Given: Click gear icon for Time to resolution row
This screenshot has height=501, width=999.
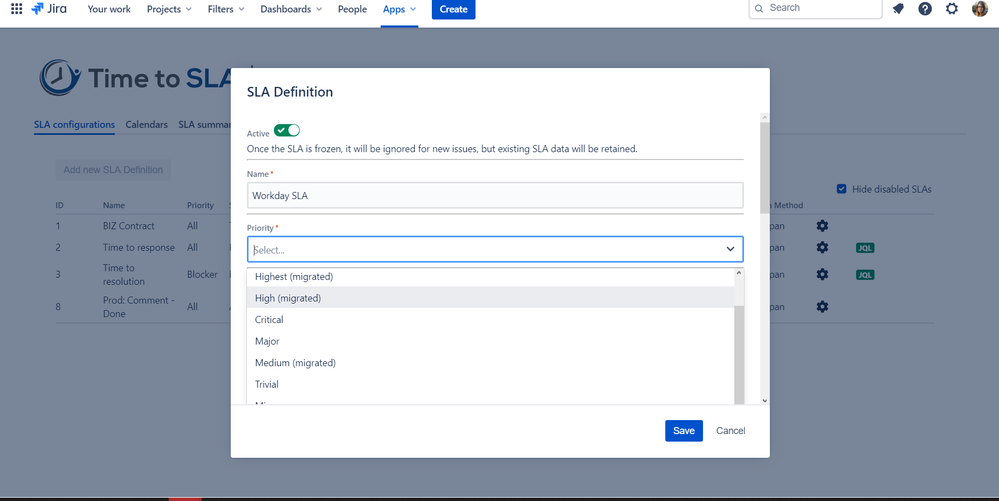Looking at the screenshot, I should tap(823, 274).
